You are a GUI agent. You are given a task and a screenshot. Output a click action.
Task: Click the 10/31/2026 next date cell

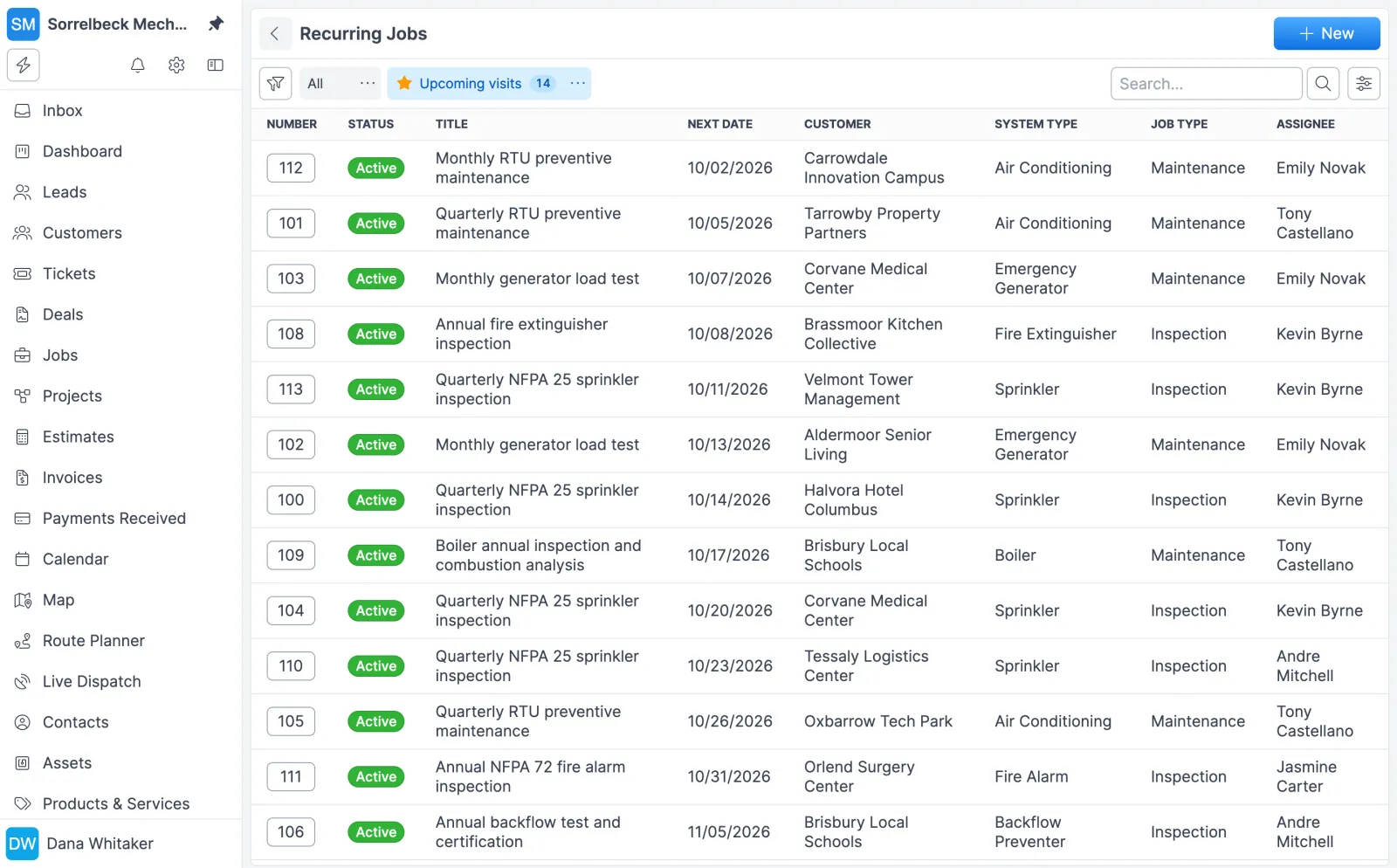click(x=729, y=777)
